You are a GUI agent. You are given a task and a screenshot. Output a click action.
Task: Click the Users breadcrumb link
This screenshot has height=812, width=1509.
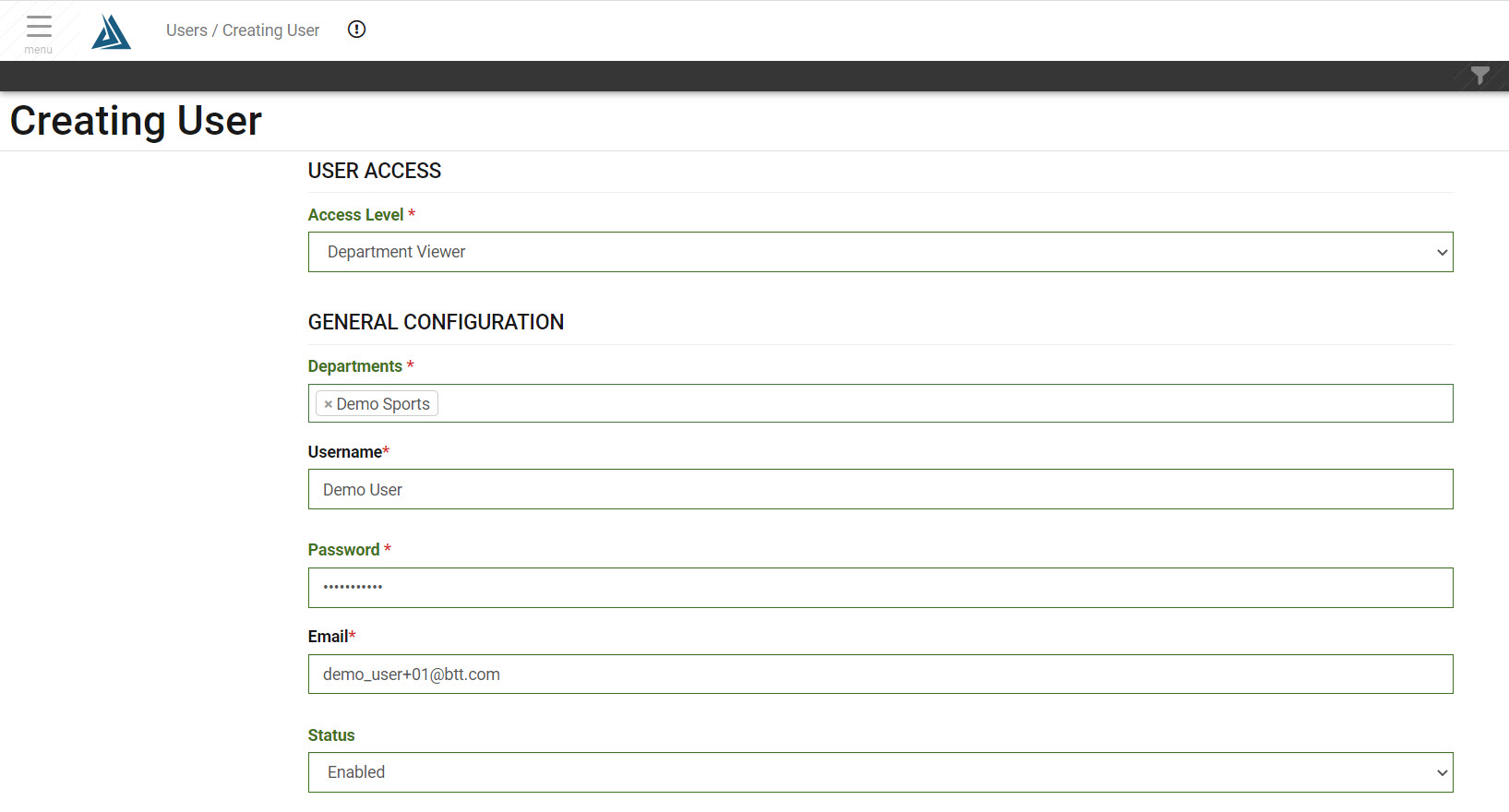point(186,30)
